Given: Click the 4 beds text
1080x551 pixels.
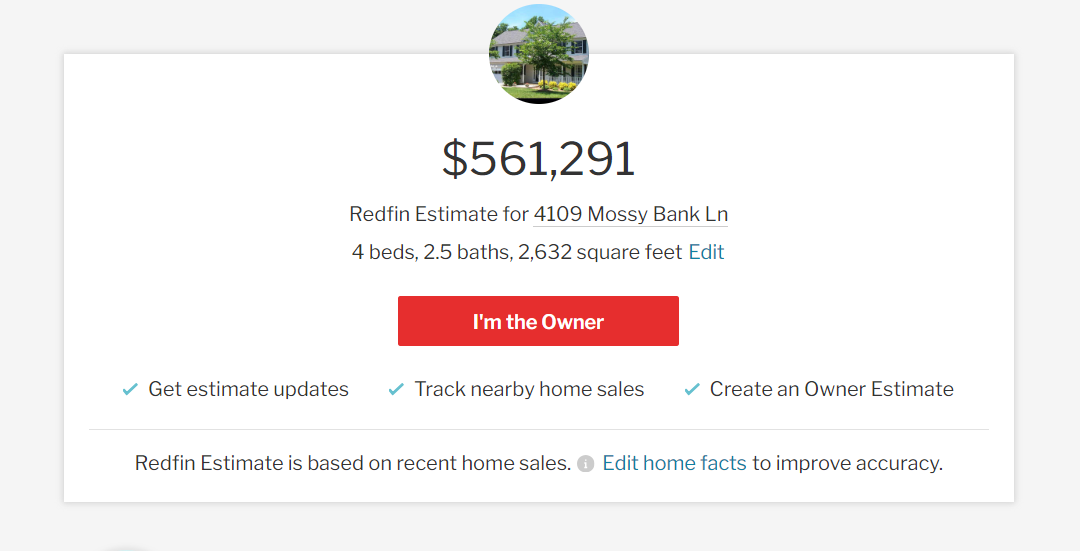Looking at the screenshot, I should click(x=383, y=252).
